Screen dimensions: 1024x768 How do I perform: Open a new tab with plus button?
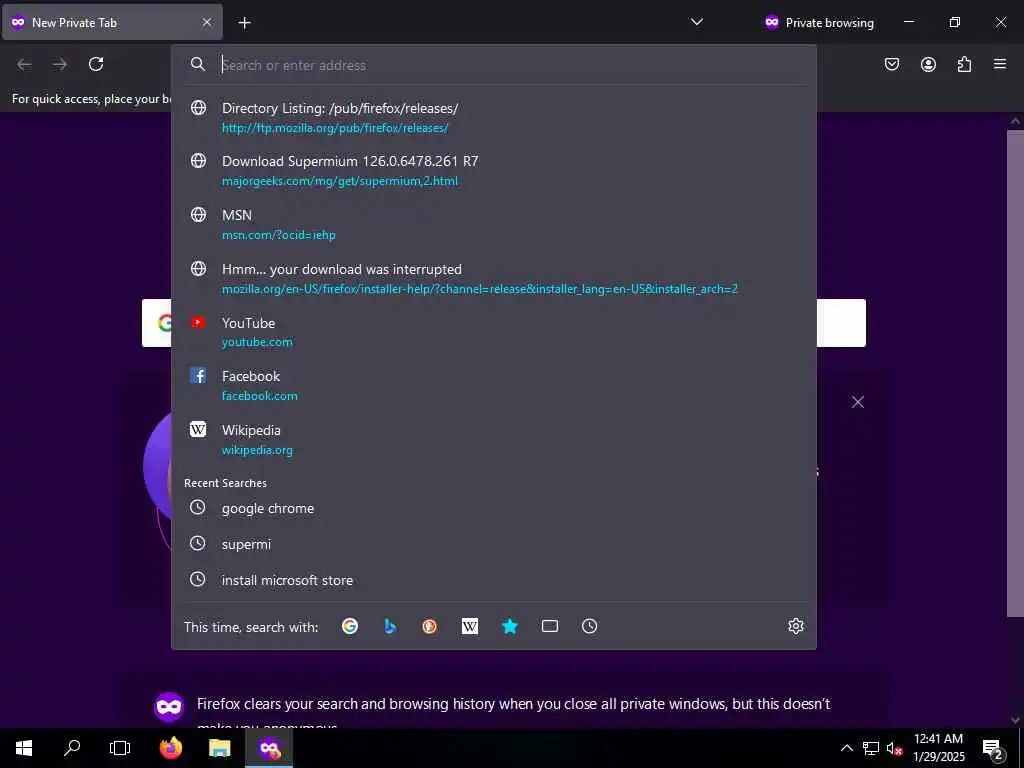coord(244,23)
